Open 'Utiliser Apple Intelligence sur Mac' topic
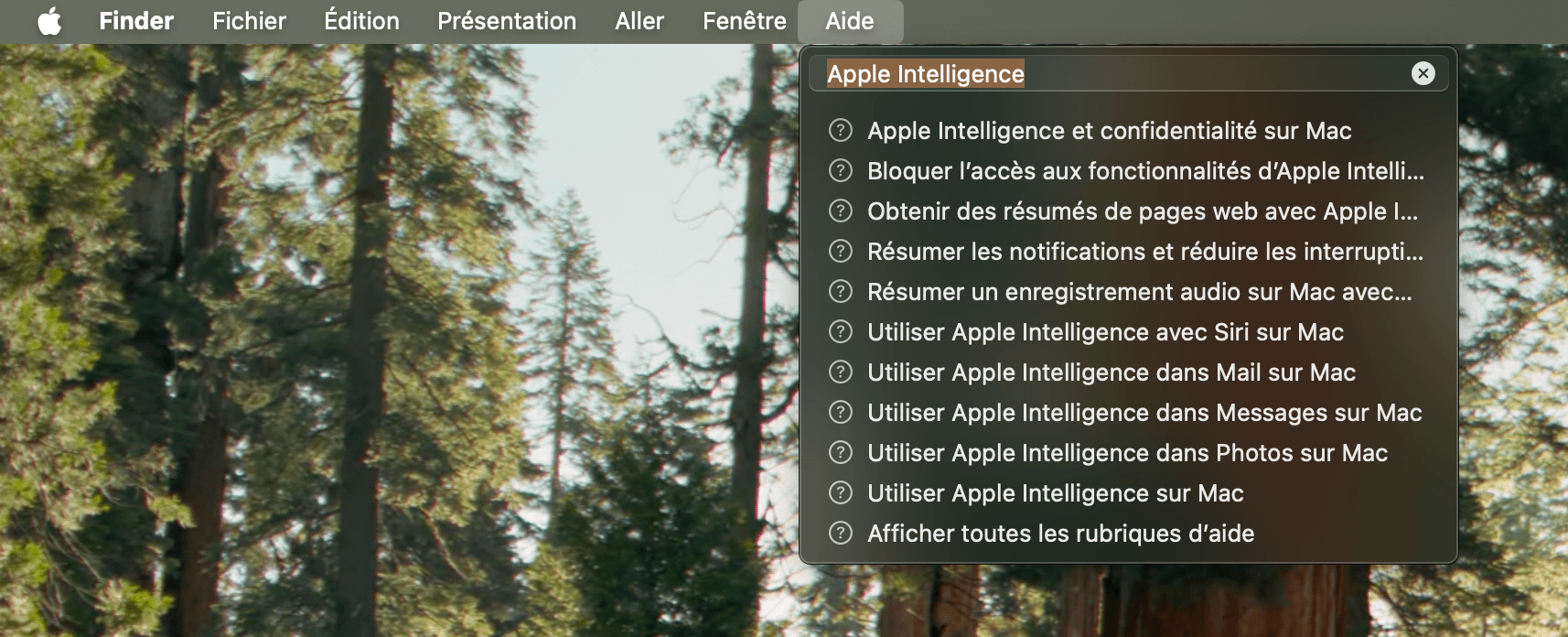The height and width of the screenshot is (637, 1568). coord(1127,493)
